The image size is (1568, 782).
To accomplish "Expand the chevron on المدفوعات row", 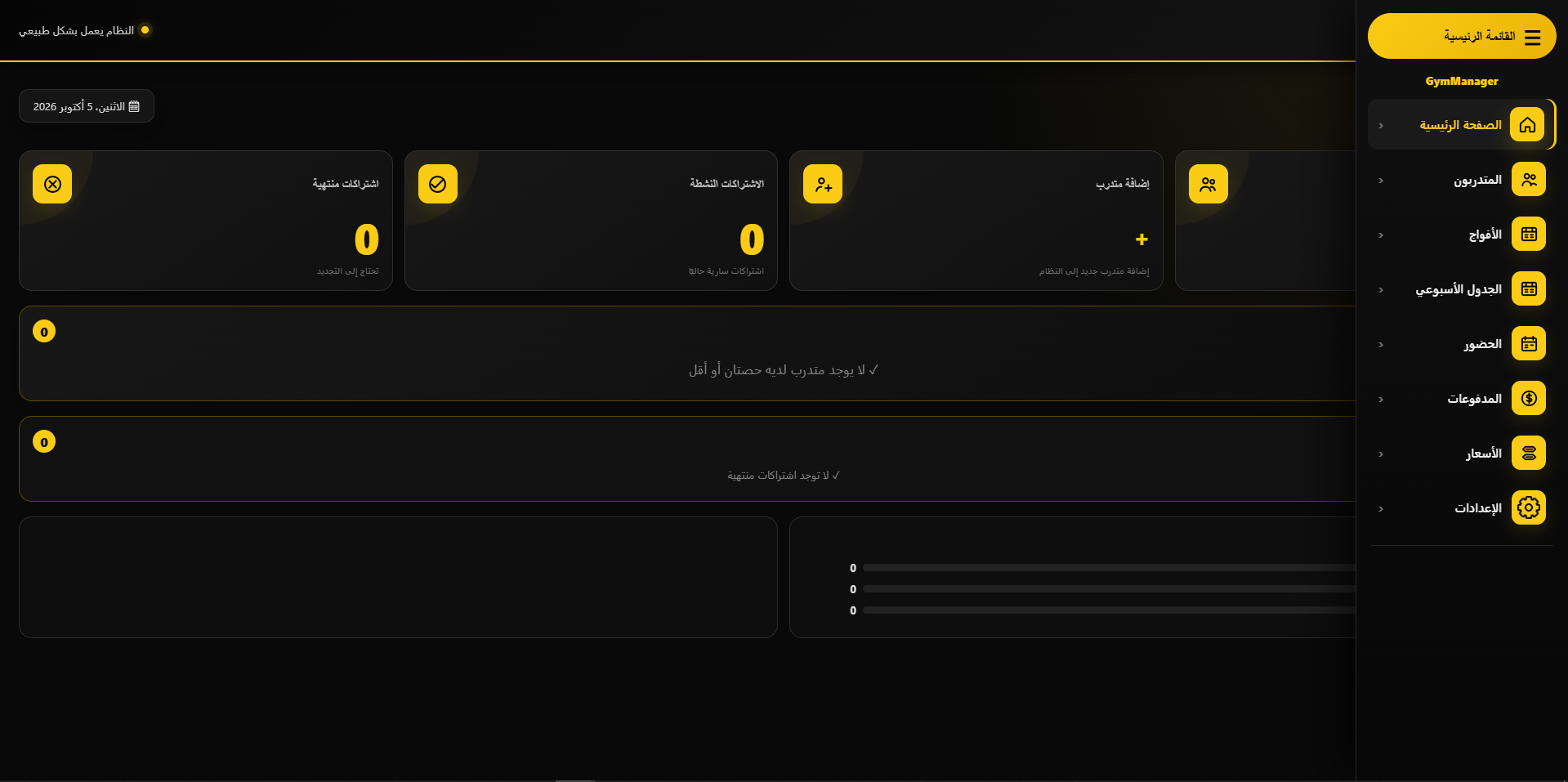I will coord(1381,400).
